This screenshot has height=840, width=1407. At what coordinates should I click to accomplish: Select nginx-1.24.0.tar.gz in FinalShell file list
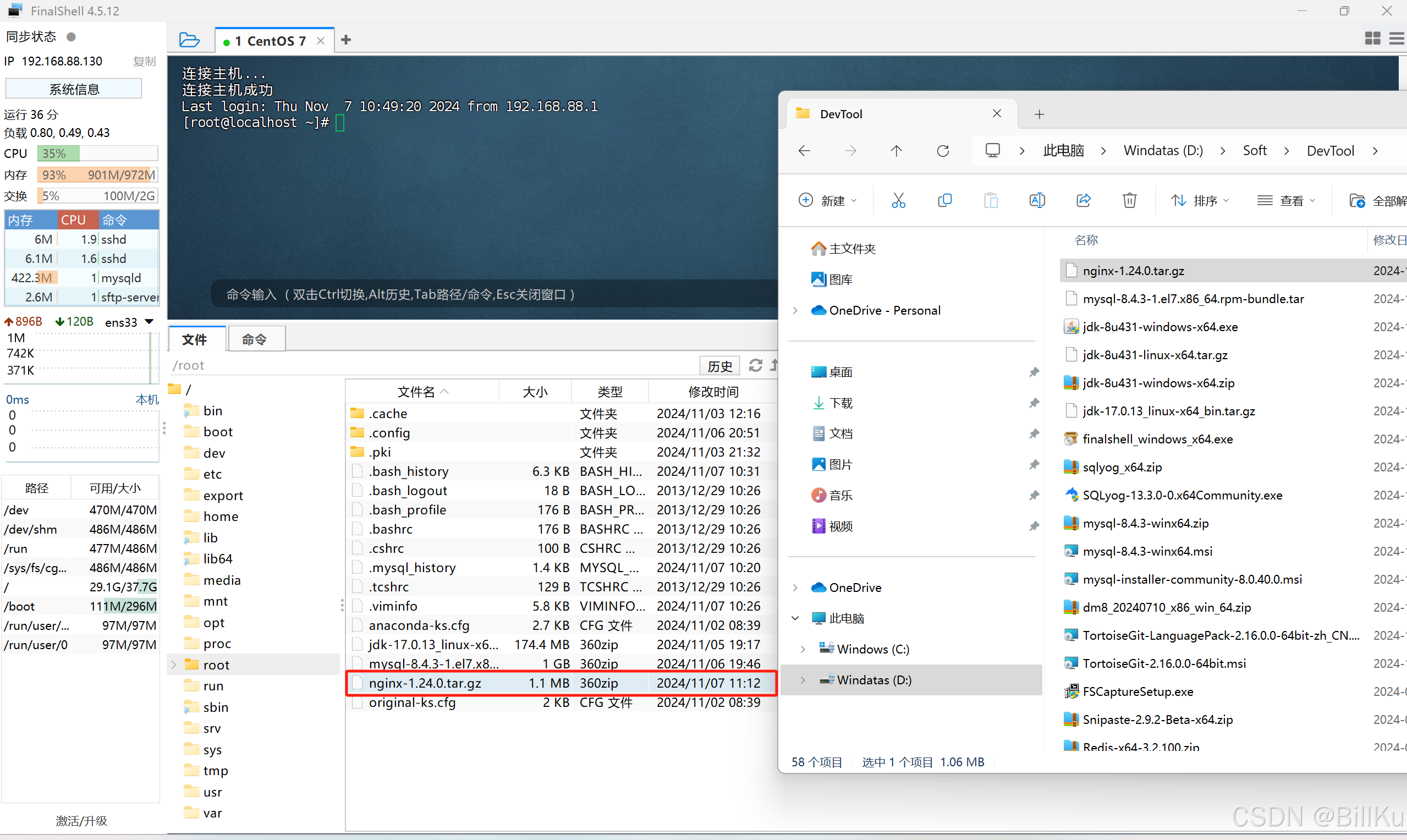562,683
